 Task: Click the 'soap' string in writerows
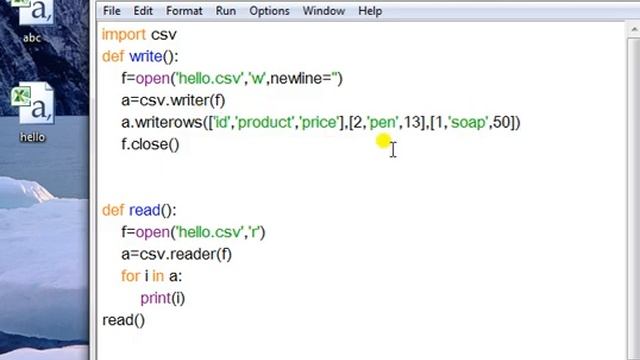pyautogui.click(x=468, y=122)
